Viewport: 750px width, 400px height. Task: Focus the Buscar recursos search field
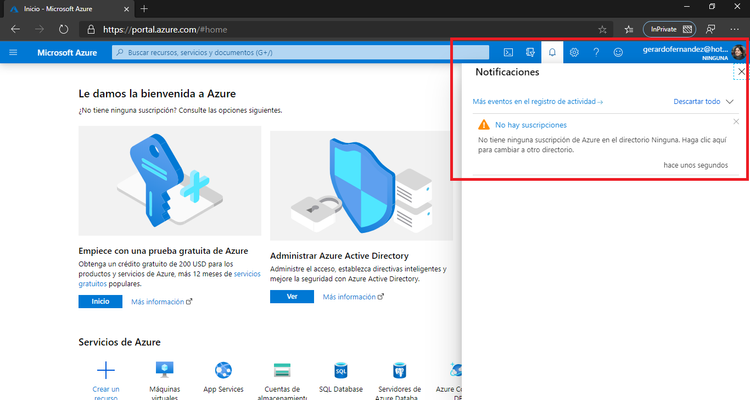(300, 52)
